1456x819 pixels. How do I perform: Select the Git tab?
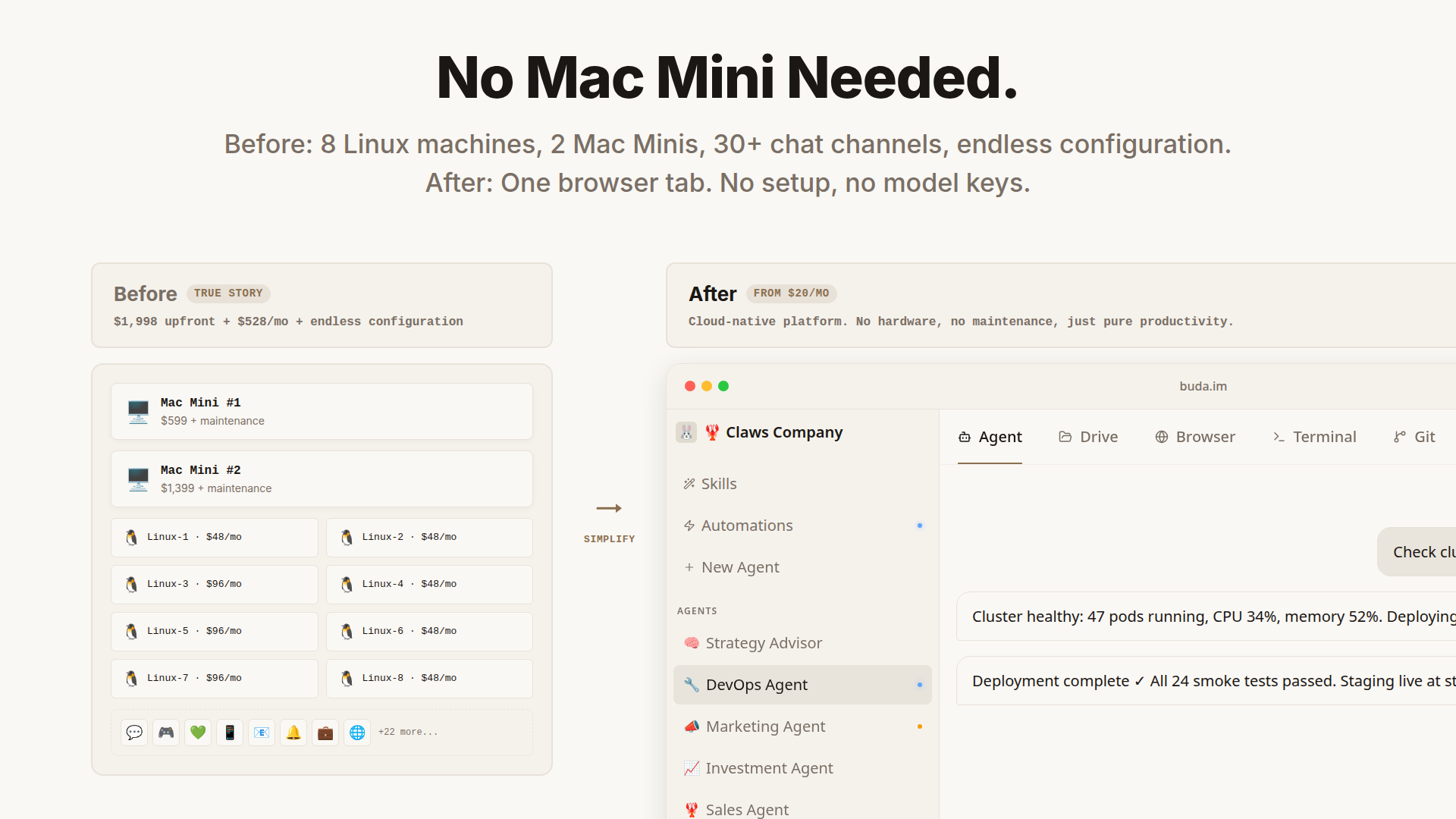click(x=1414, y=437)
